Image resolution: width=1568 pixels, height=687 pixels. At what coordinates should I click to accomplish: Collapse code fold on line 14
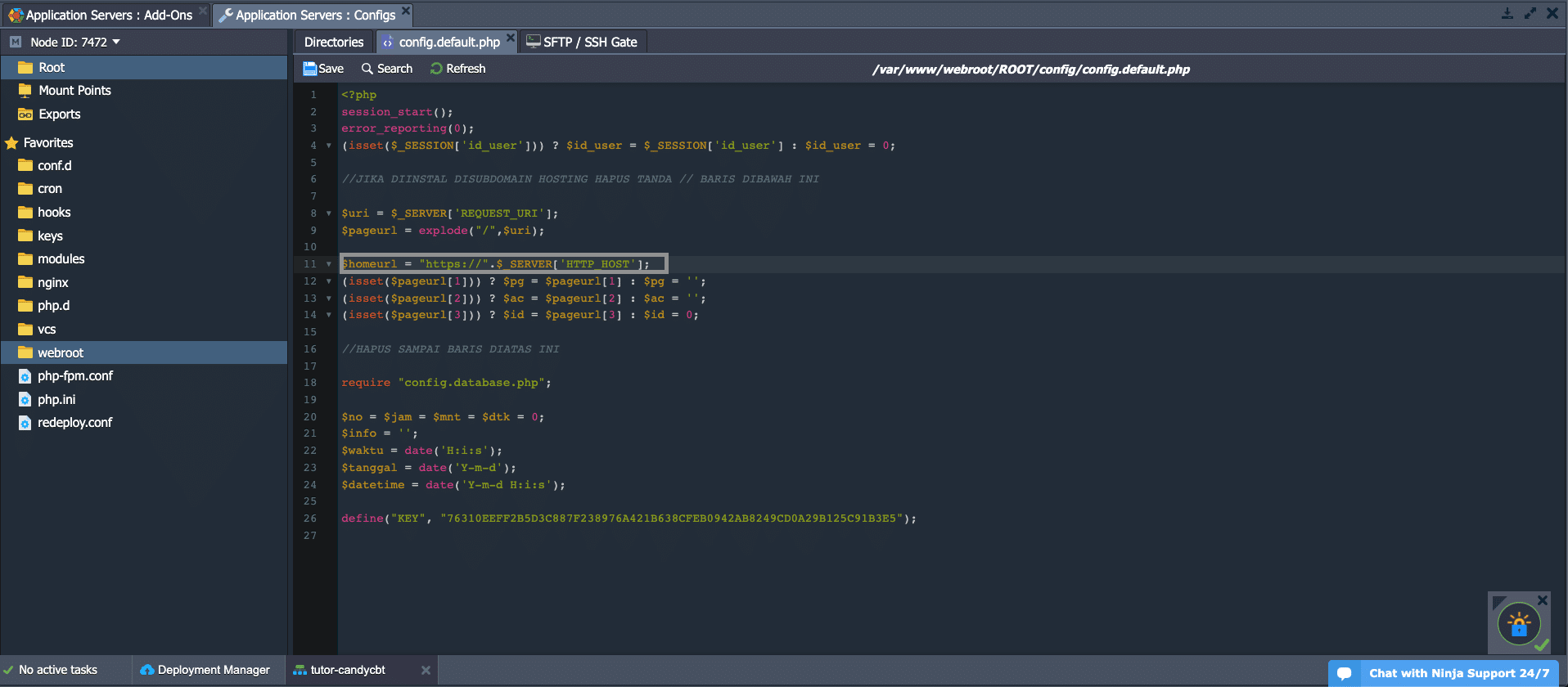coord(329,315)
